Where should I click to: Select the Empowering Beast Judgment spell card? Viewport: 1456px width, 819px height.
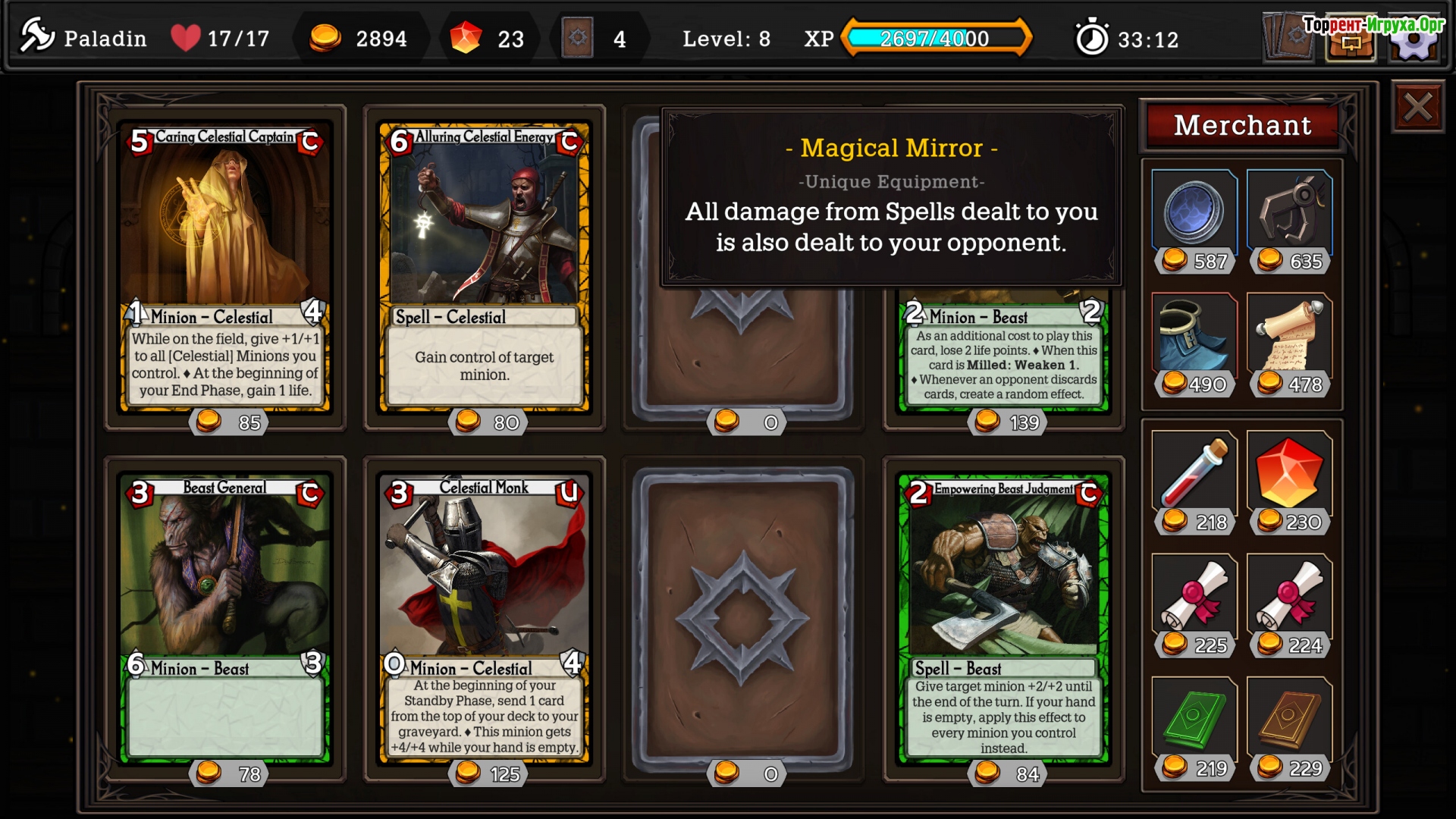tap(1004, 619)
